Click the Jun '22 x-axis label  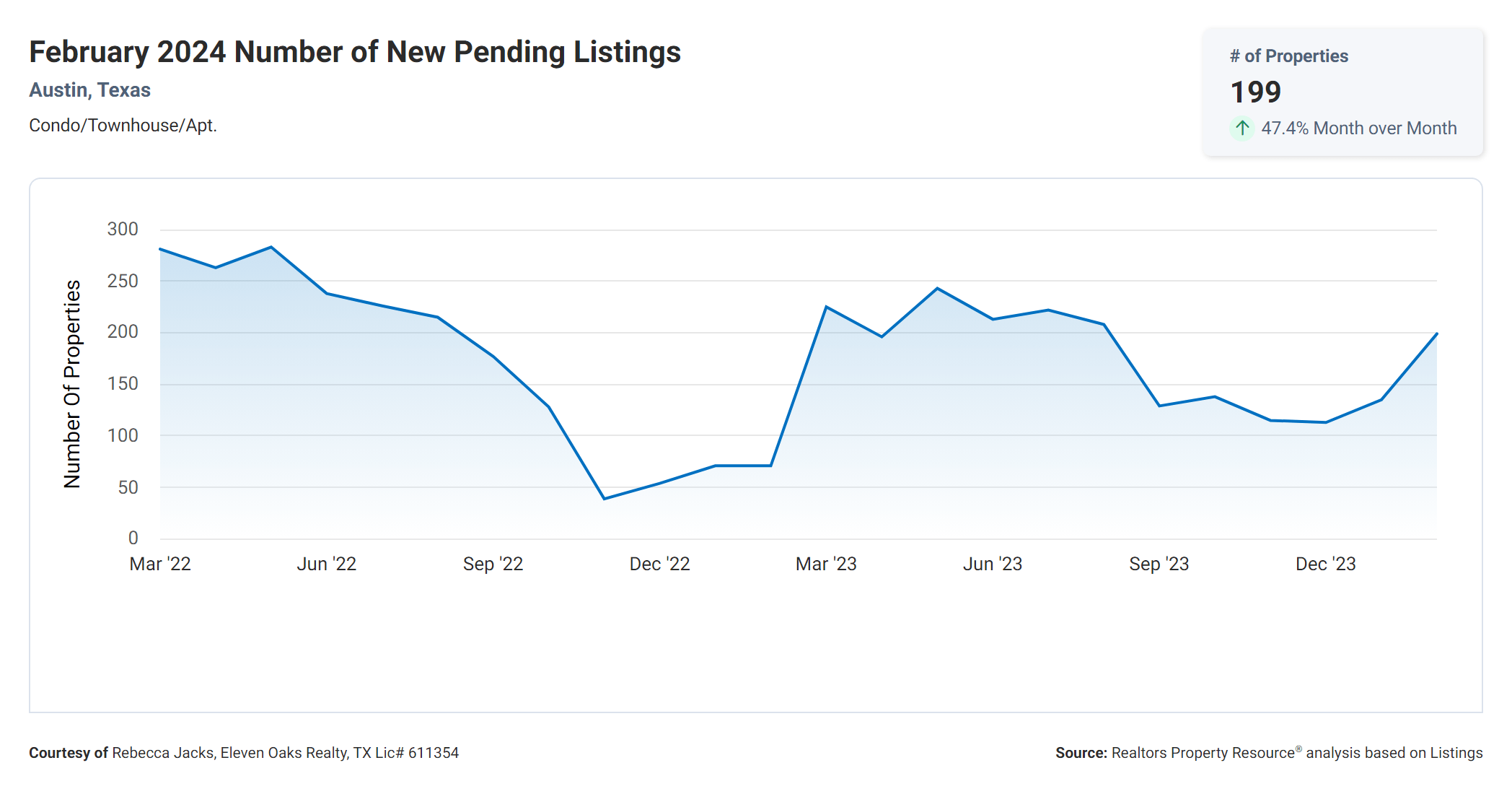click(x=327, y=564)
